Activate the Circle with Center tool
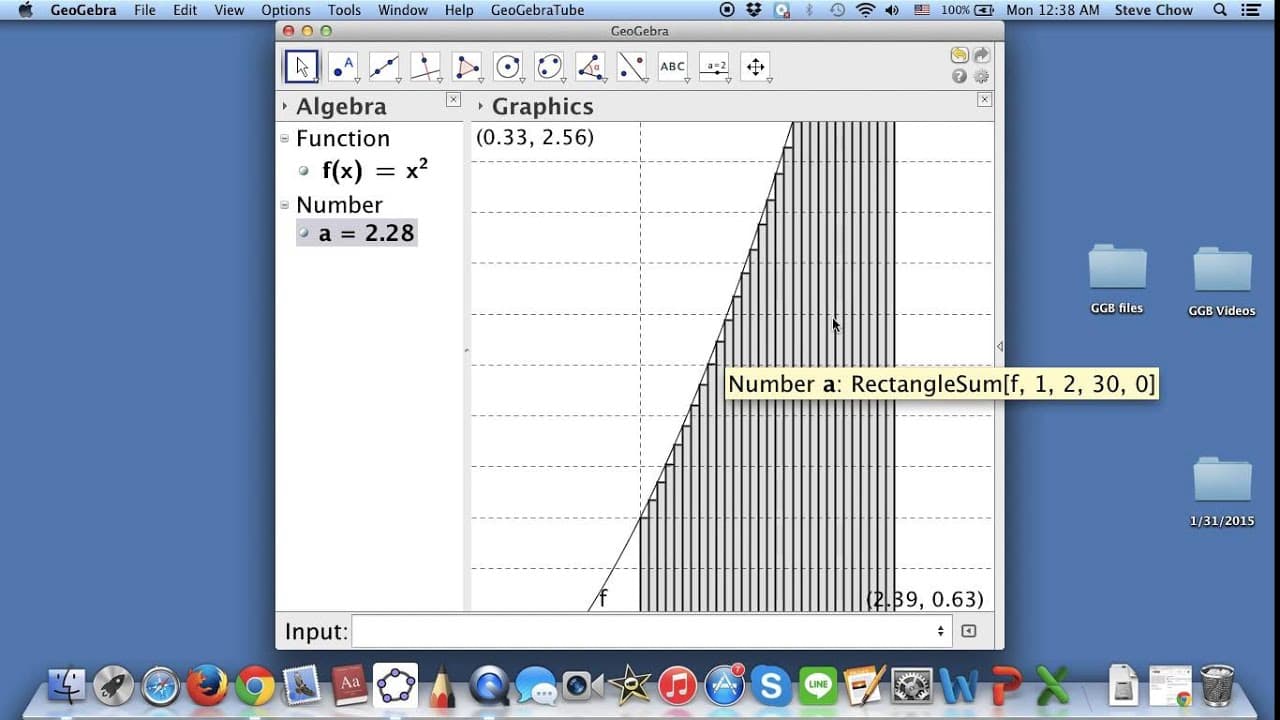1280x720 pixels. 508,67
